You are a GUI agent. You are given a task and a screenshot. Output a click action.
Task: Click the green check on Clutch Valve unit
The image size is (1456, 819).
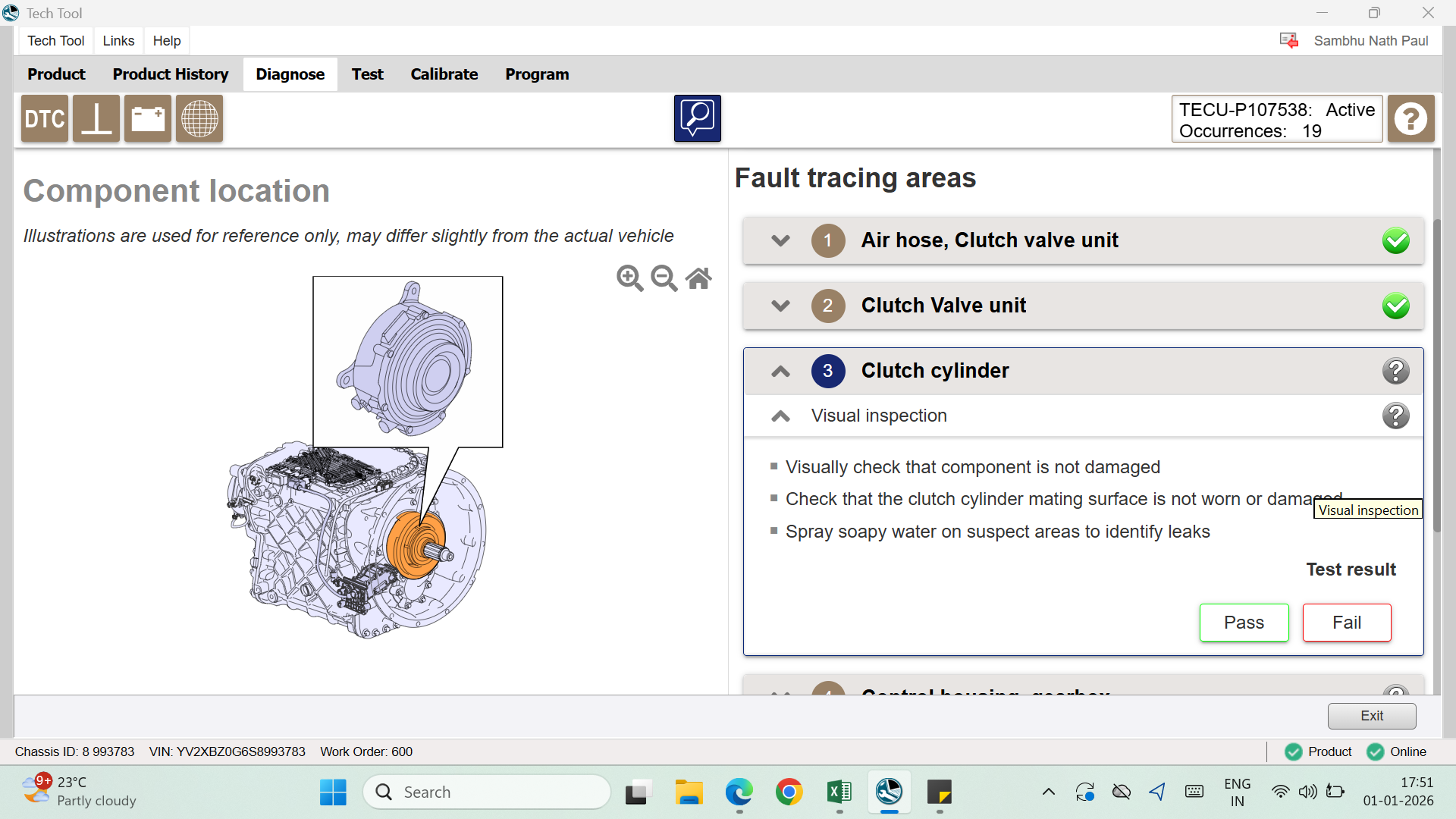point(1396,306)
